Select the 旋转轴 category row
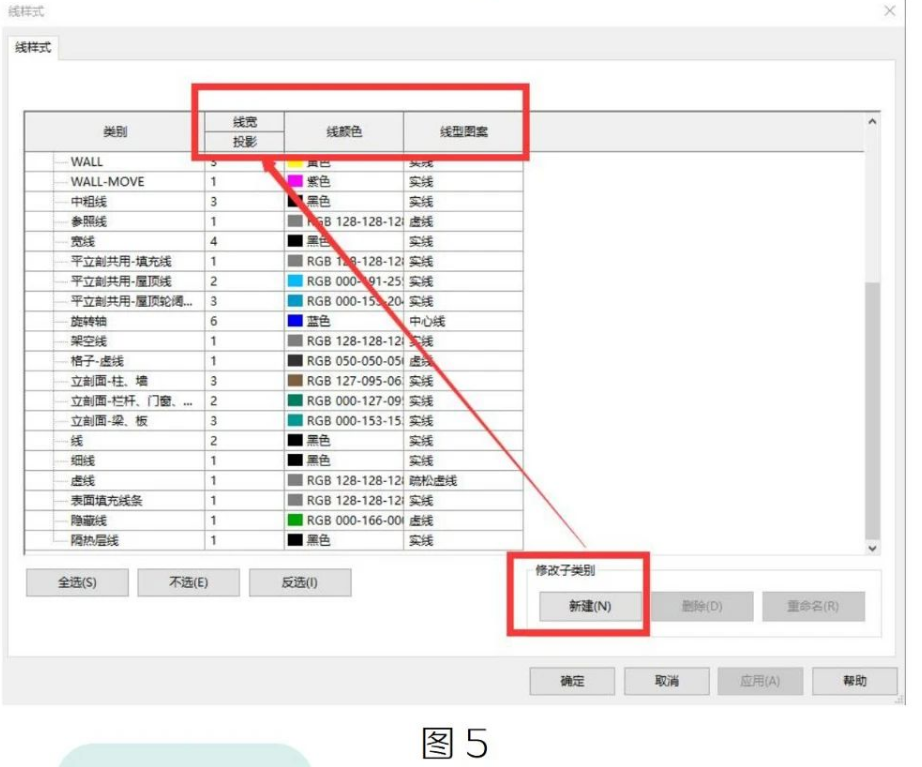This screenshot has height=767, width=922. pyautogui.click(x=89, y=321)
